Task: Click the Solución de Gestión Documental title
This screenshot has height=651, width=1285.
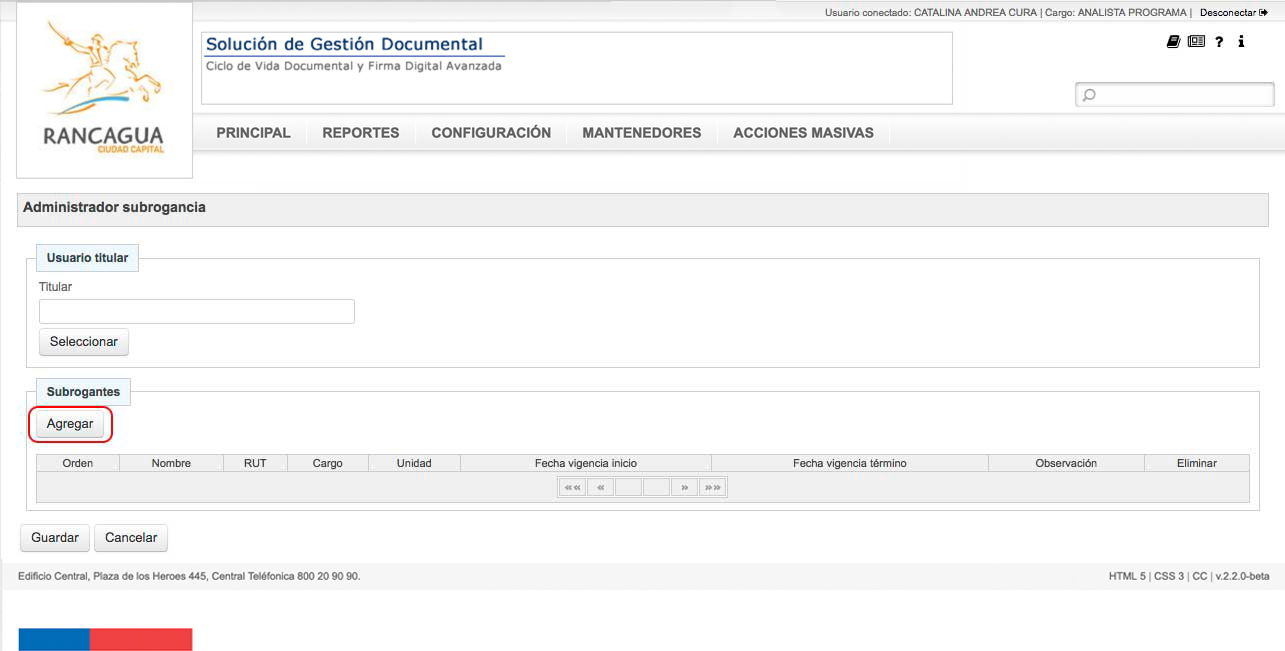Action: click(344, 44)
